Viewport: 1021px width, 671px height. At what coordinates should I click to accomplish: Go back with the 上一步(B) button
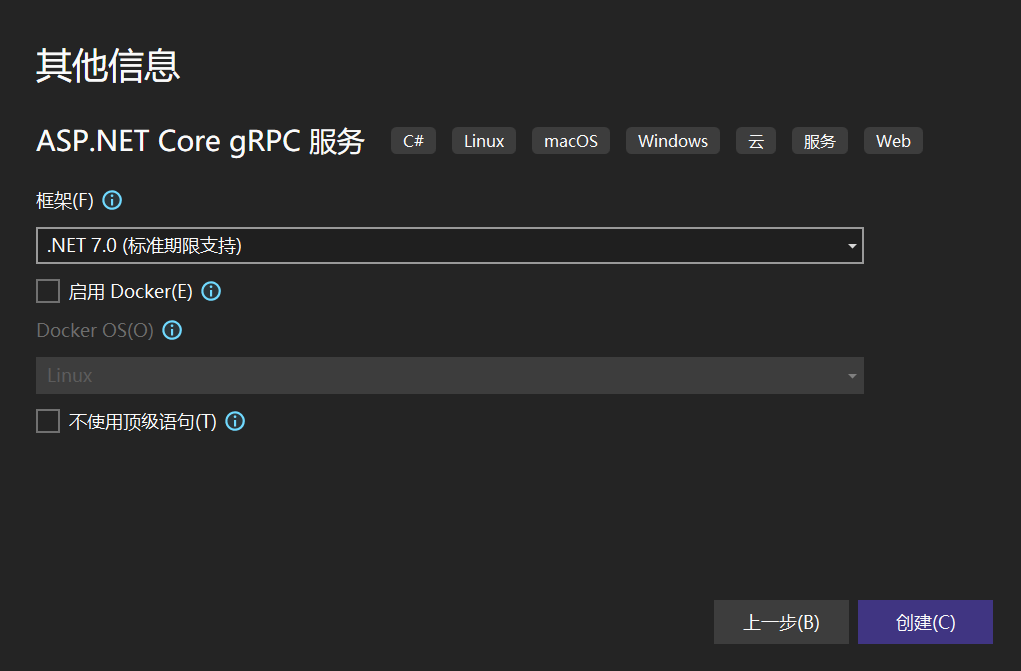[781, 622]
